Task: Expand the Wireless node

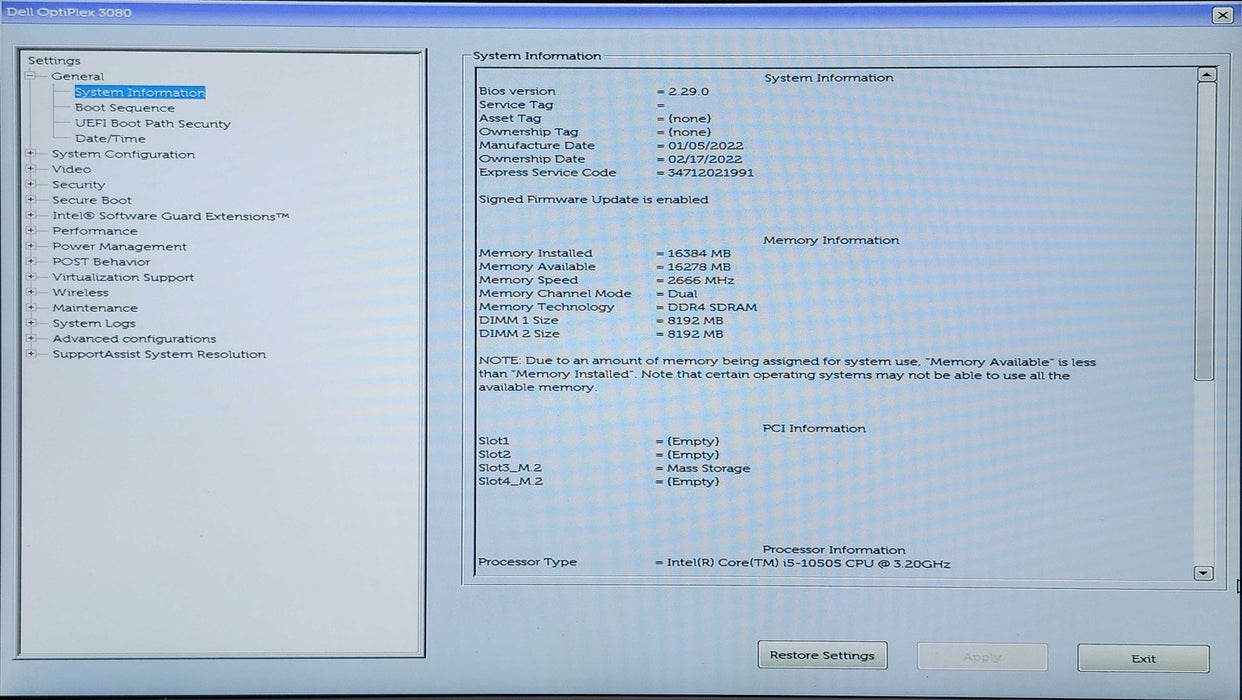Action: click(31, 293)
